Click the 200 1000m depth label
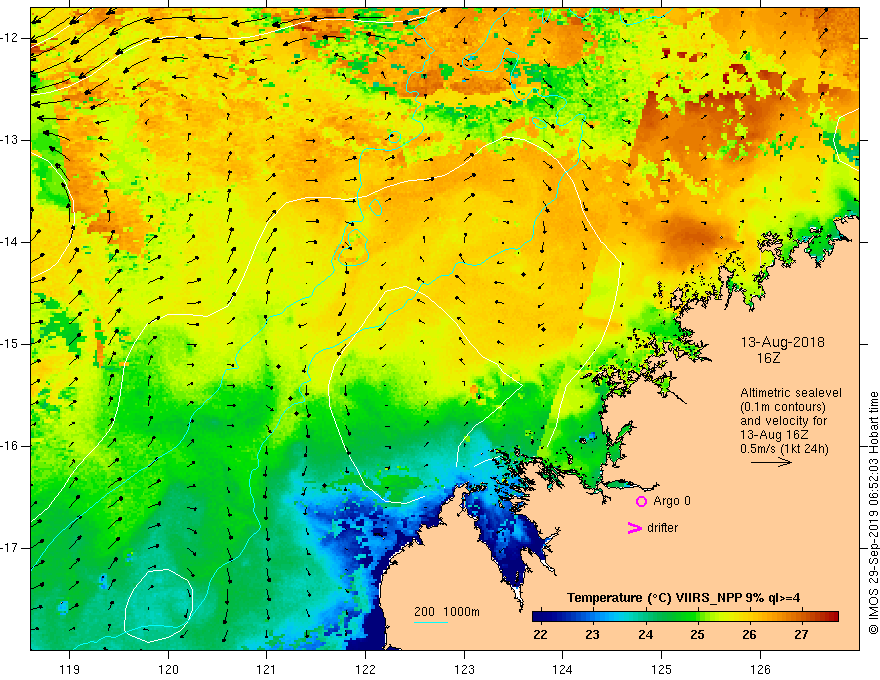 point(447,612)
